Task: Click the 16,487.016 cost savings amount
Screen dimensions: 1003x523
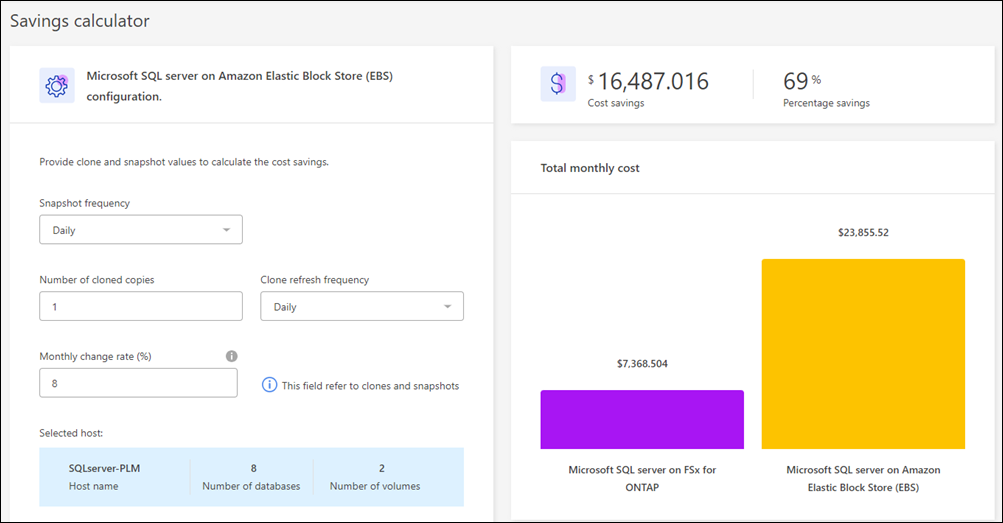Action: tap(653, 82)
